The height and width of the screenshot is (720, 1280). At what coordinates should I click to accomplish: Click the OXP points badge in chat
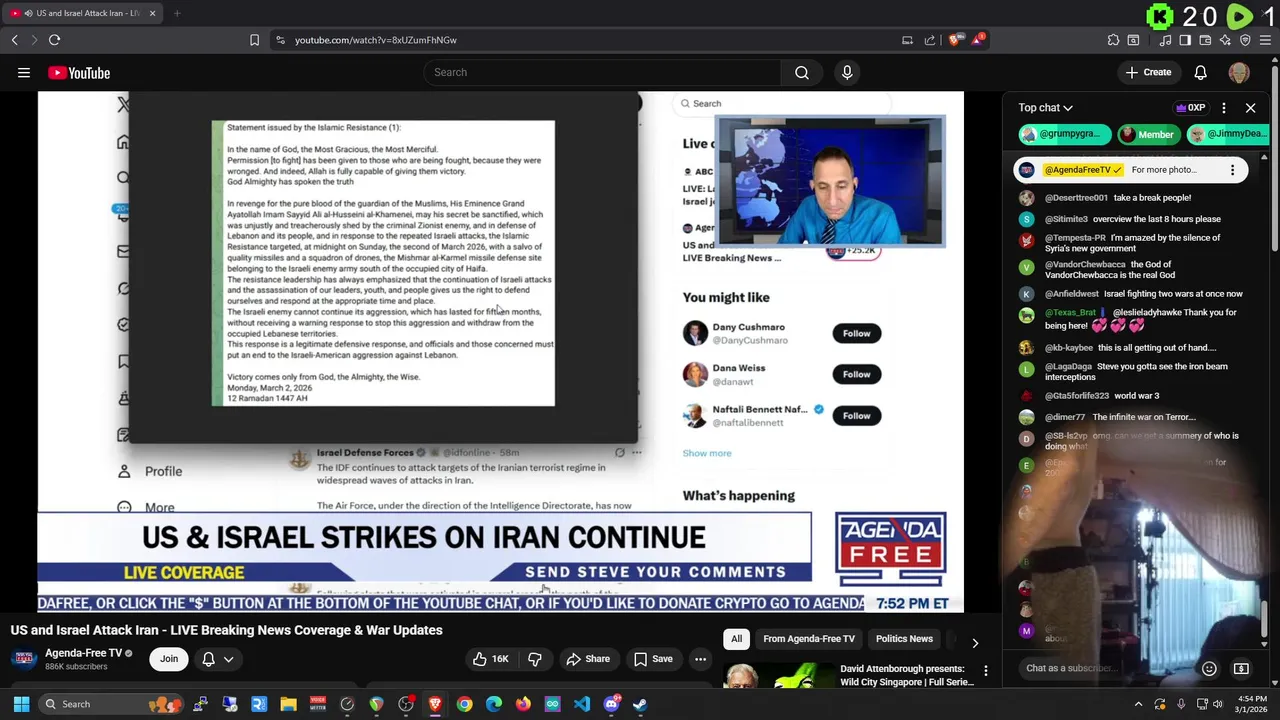[1190, 107]
